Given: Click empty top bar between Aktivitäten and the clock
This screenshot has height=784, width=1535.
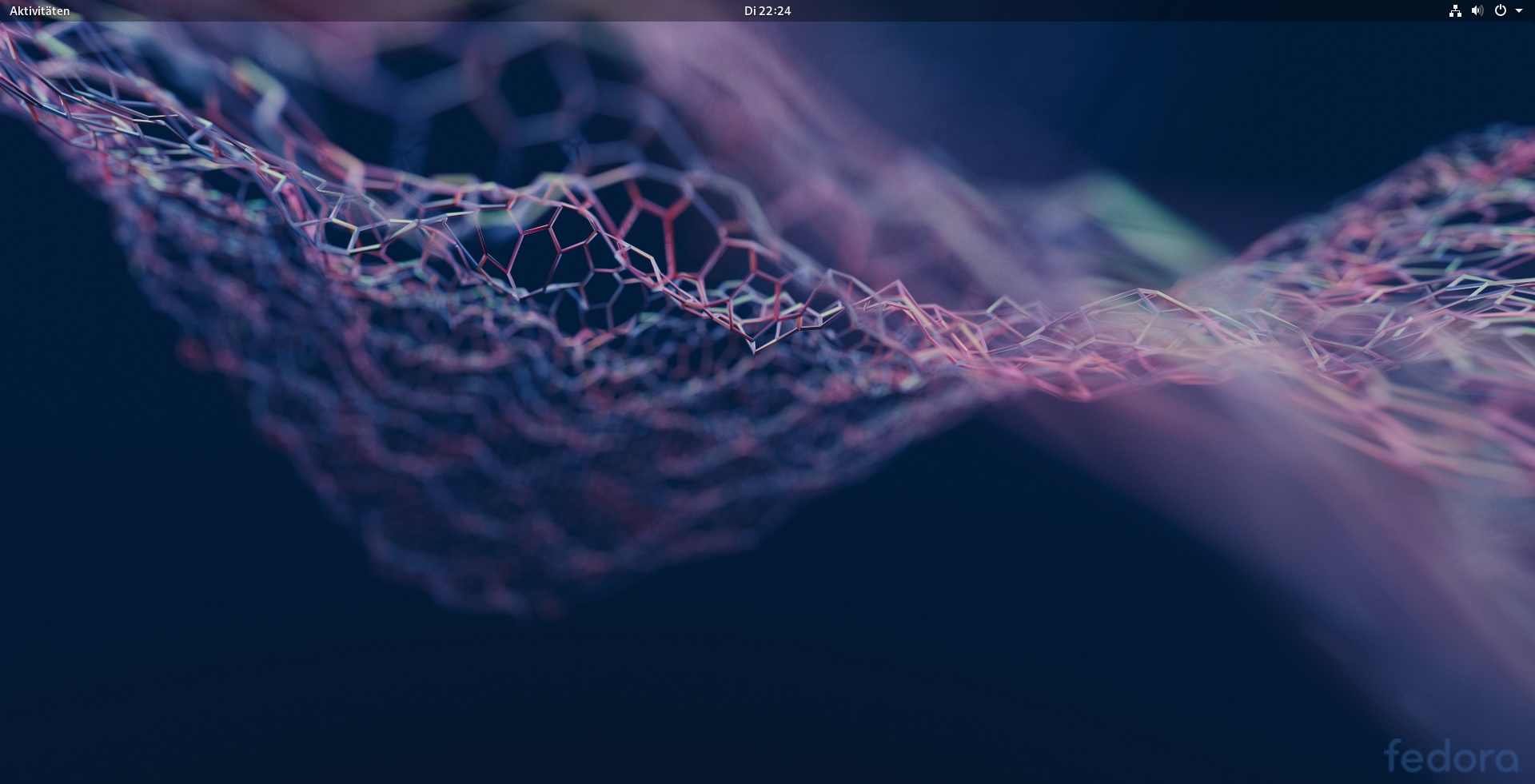Looking at the screenshot, I should (400, 11).
